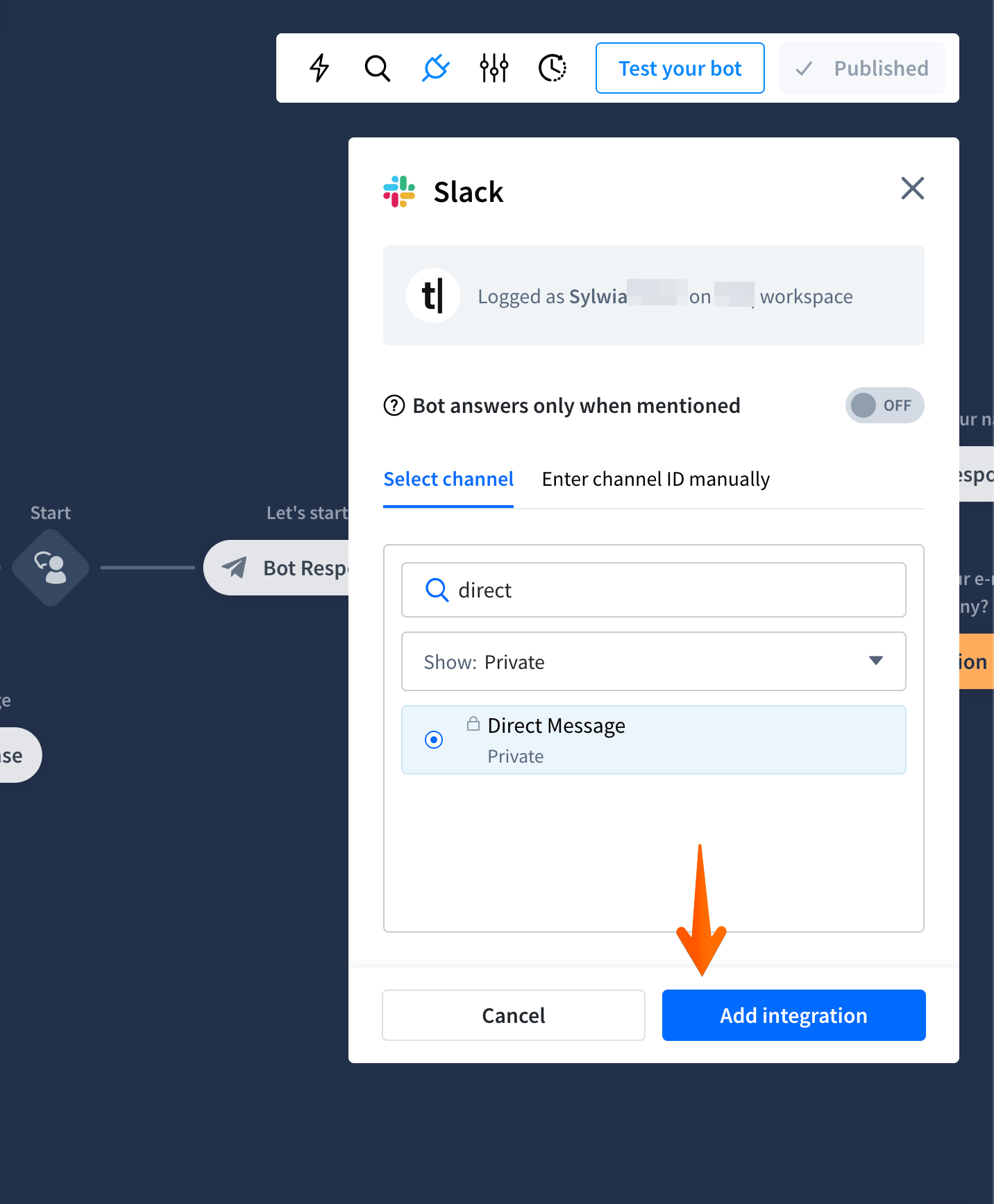Click the help question mark icon
The image size is (994, 1204).
(x=394, y=405)
